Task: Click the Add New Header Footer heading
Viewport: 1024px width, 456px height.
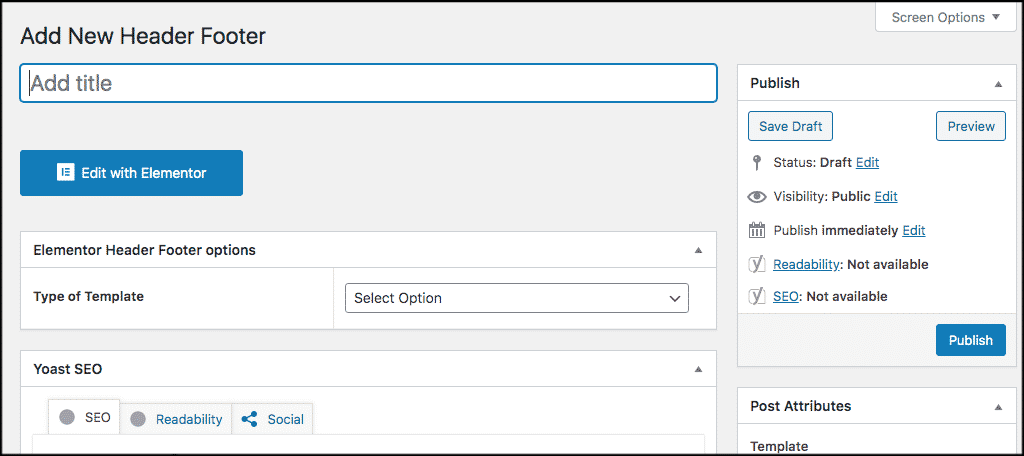Action: point(143,36)
